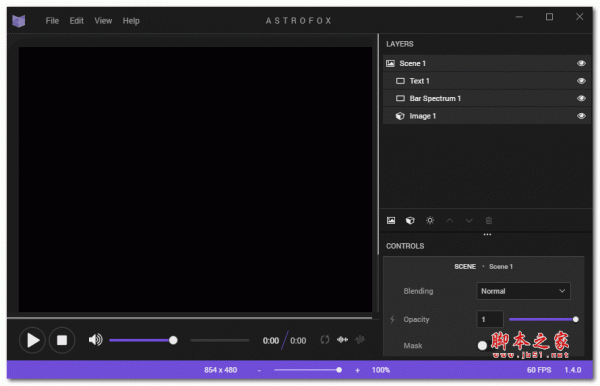
Task: Open the View menu
Action: point(103,21)
